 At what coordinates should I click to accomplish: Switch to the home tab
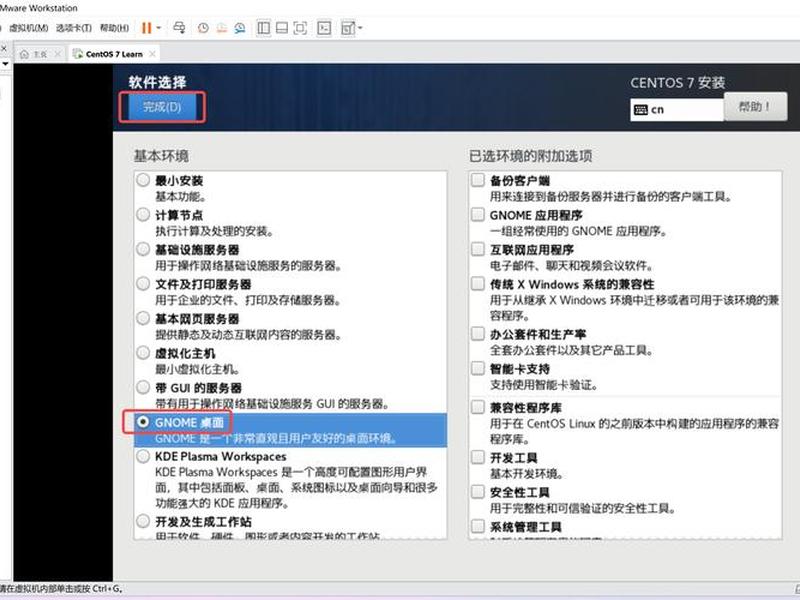click(x=40, y=54)
